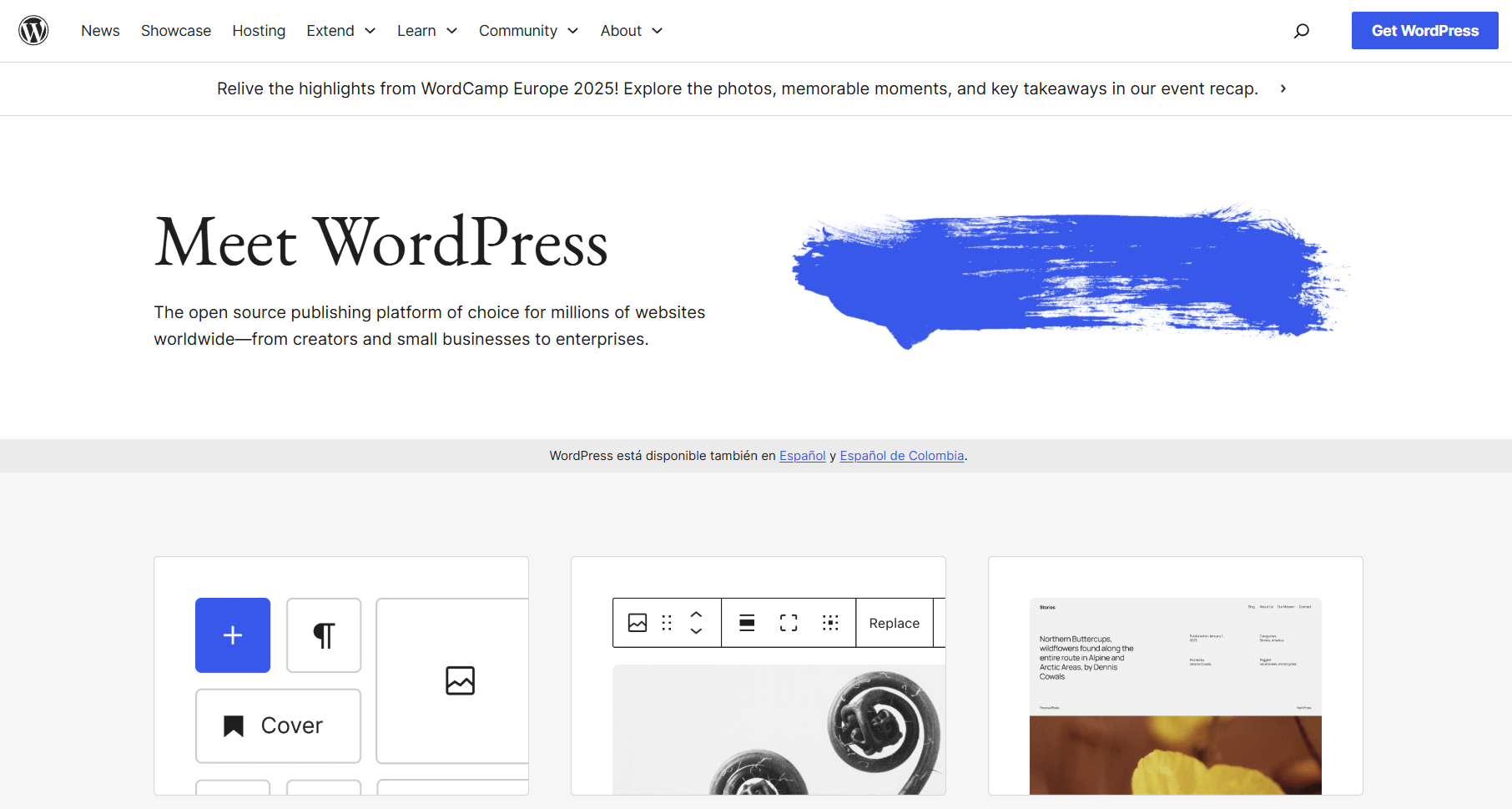Click the Cover block bookmark icon
The height and width of the screenshot is (809, 1512).
pos(234,726)
